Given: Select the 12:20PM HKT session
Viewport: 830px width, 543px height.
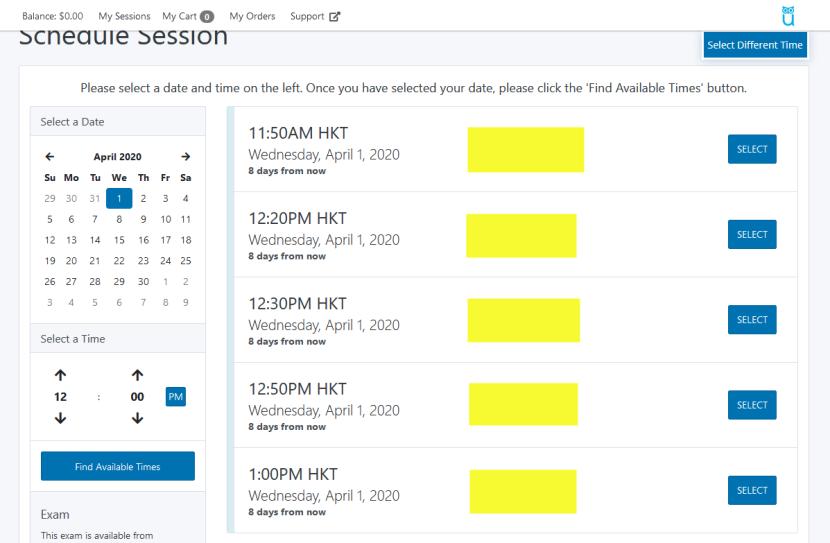Looking at the screenshot, I should point(752,234).
